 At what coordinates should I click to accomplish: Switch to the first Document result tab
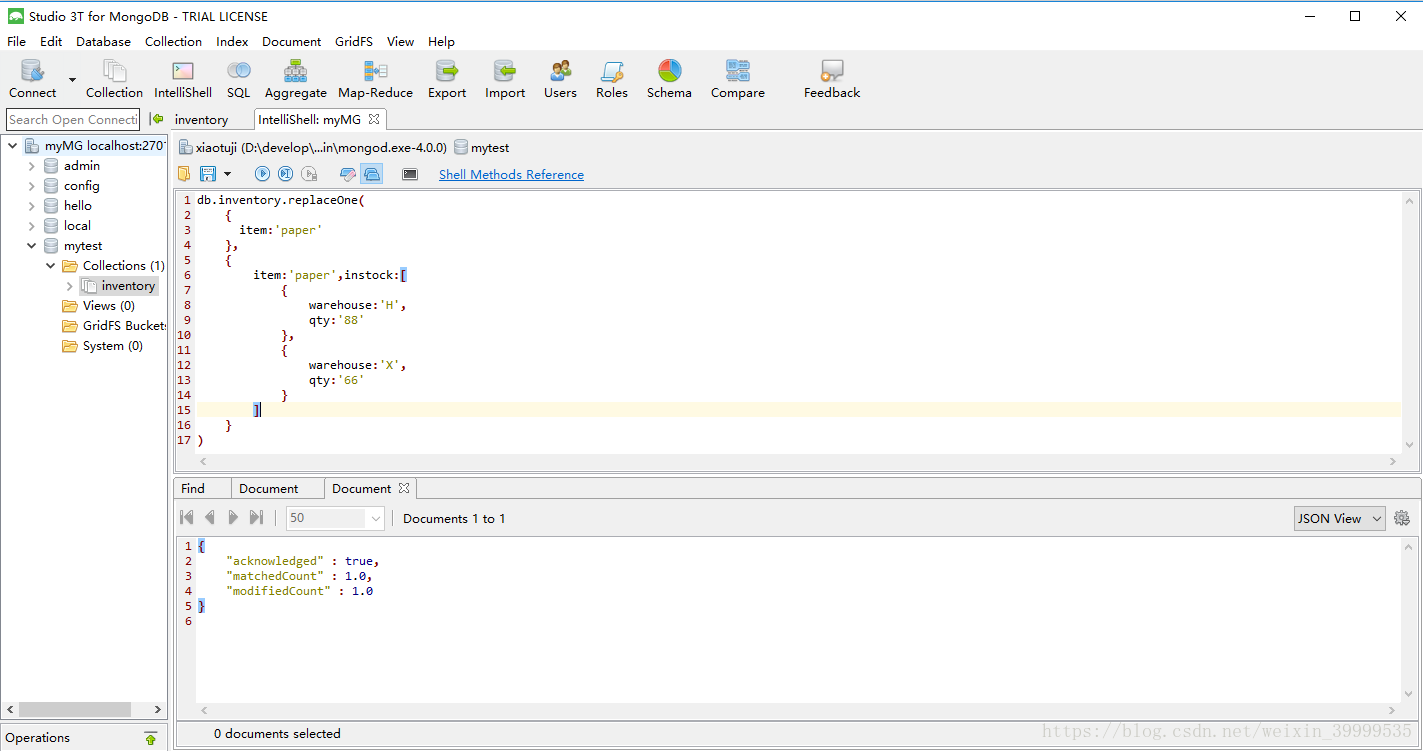(x=269, y=488)
